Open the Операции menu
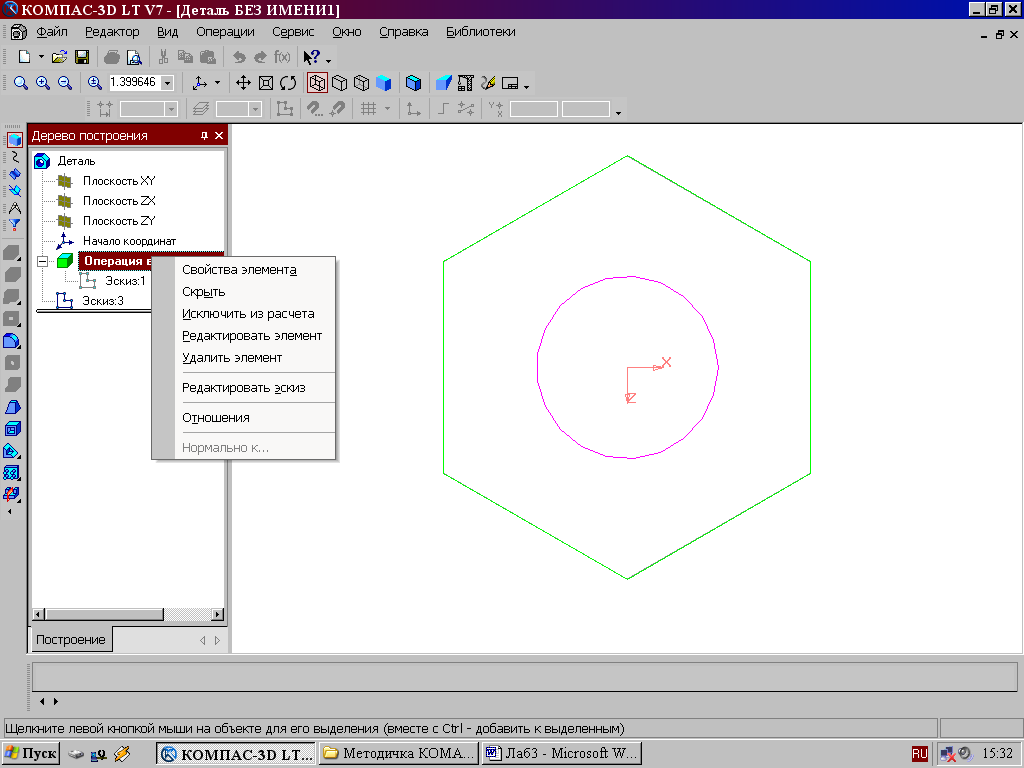The width and height of the screenshot is (1024, 768). [x=225, y=32]
